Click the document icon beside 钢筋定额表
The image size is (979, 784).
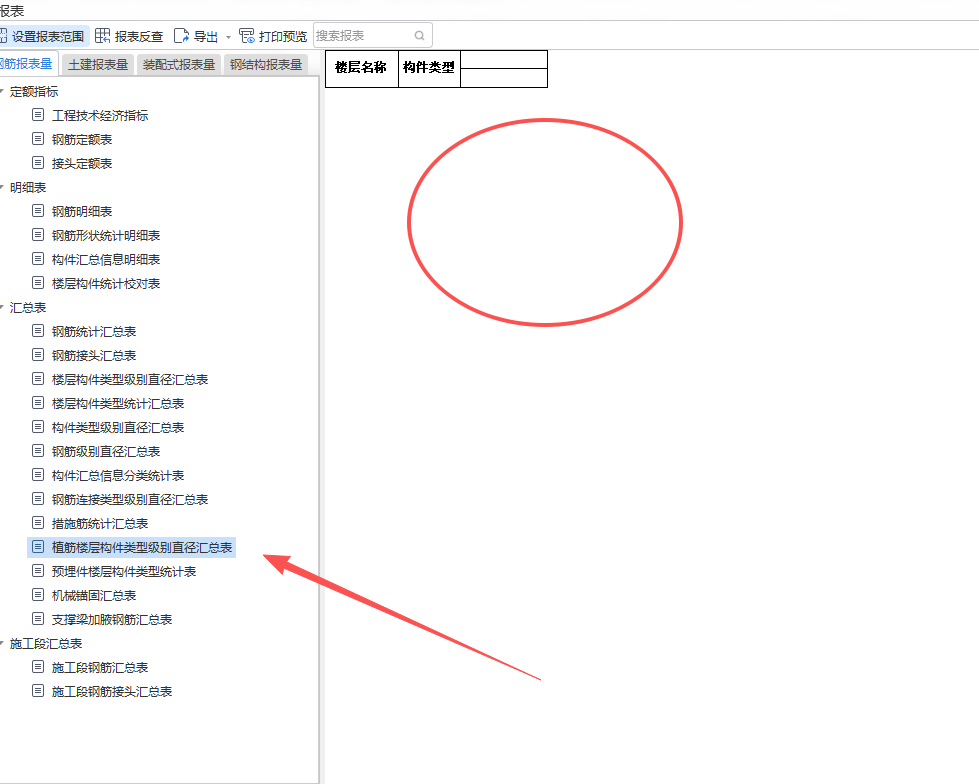[38, 139]
